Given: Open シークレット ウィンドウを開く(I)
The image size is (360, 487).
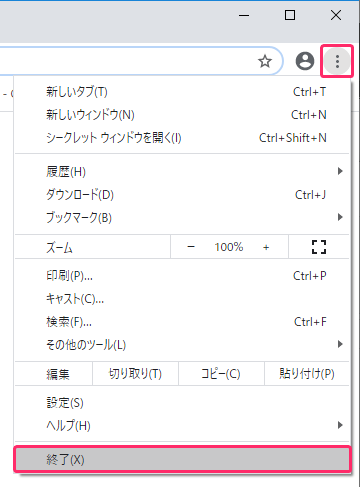Looking at the screenshot, I should click(182, 138).
